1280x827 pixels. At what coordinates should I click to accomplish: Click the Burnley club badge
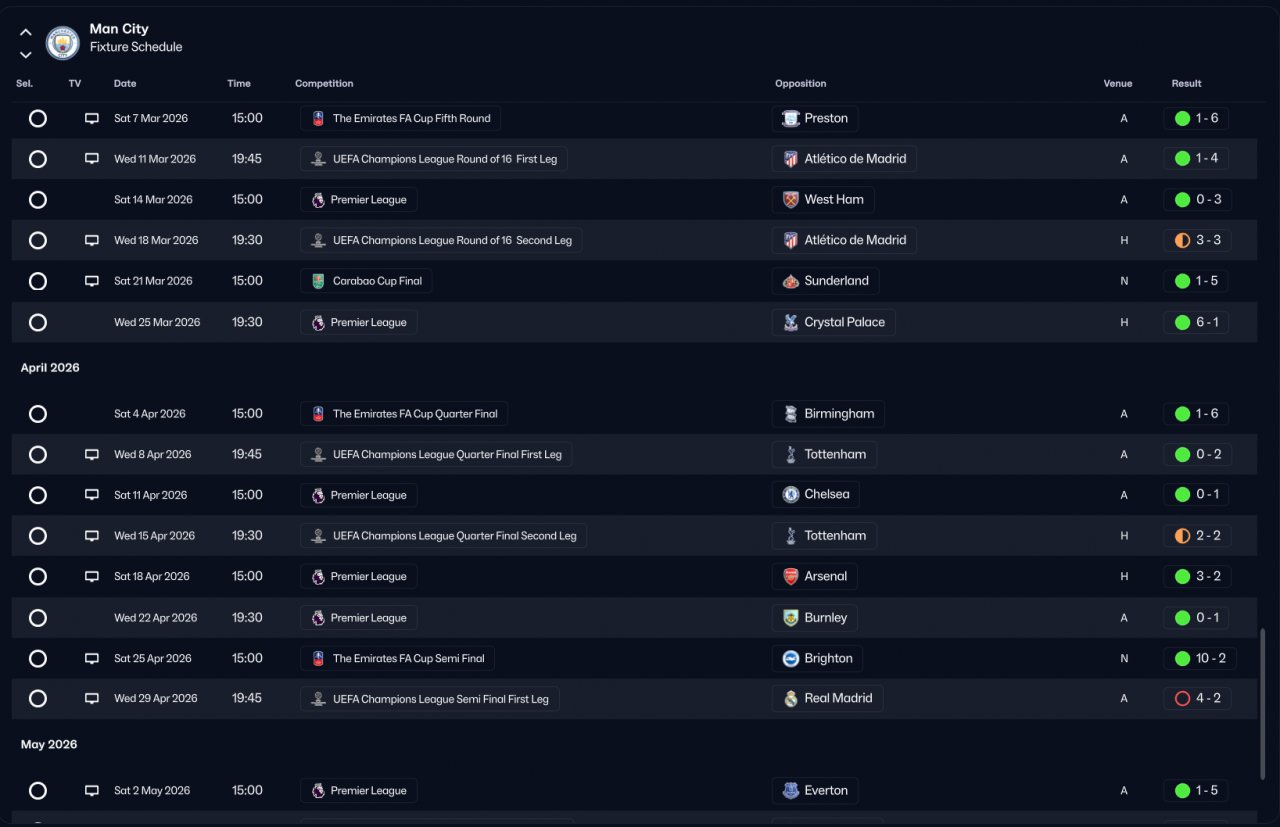(x=791, y=618)
